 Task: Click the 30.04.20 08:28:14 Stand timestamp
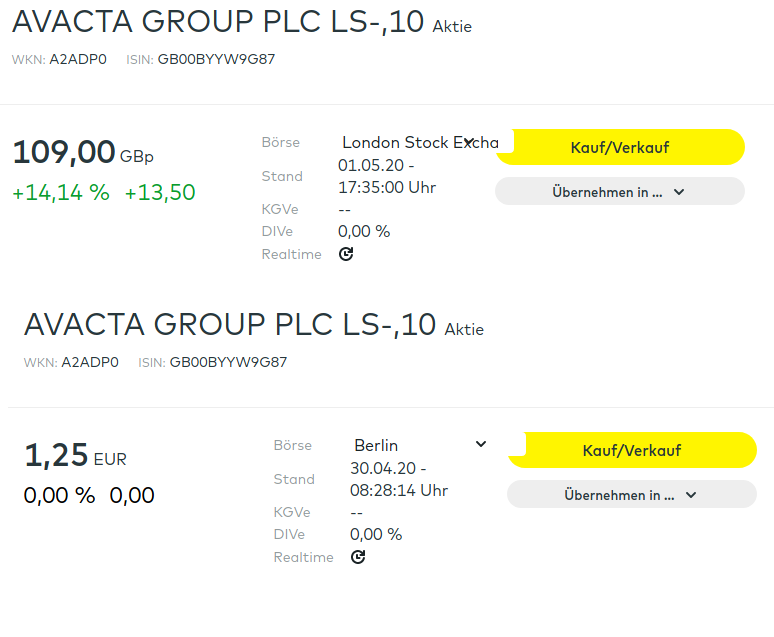click(399, 479)
